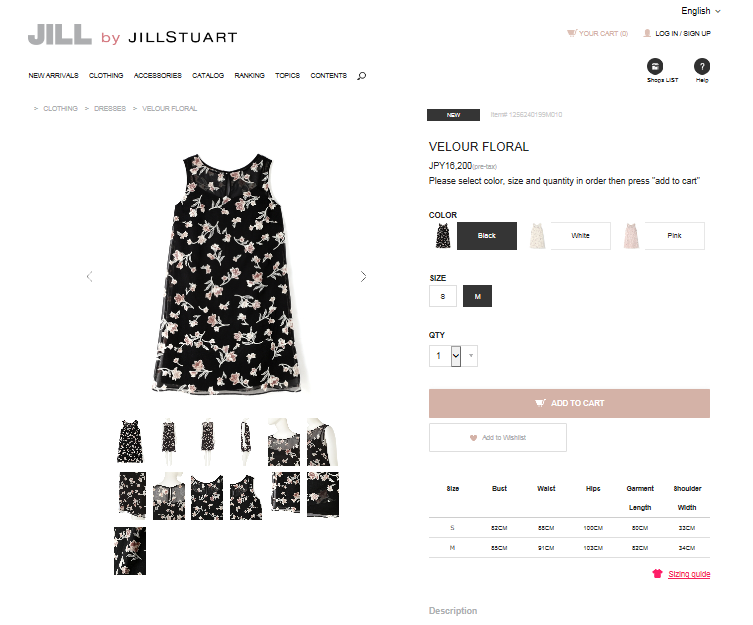Screen dimensions: 753x625
Task: Select the Pink dress color swatch
Action: pos(631,235)
